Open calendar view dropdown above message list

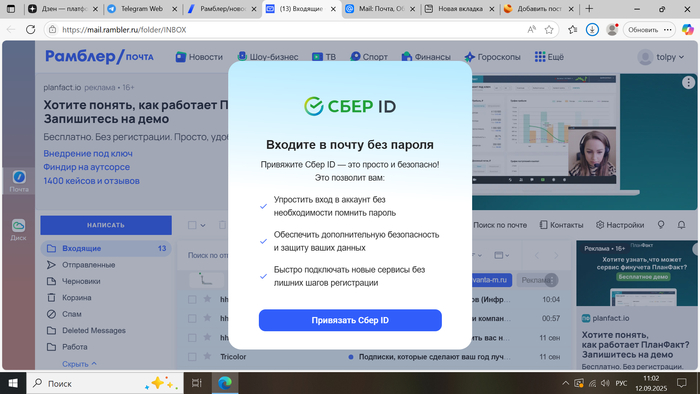pyautogui.click(x=502, y=255)
